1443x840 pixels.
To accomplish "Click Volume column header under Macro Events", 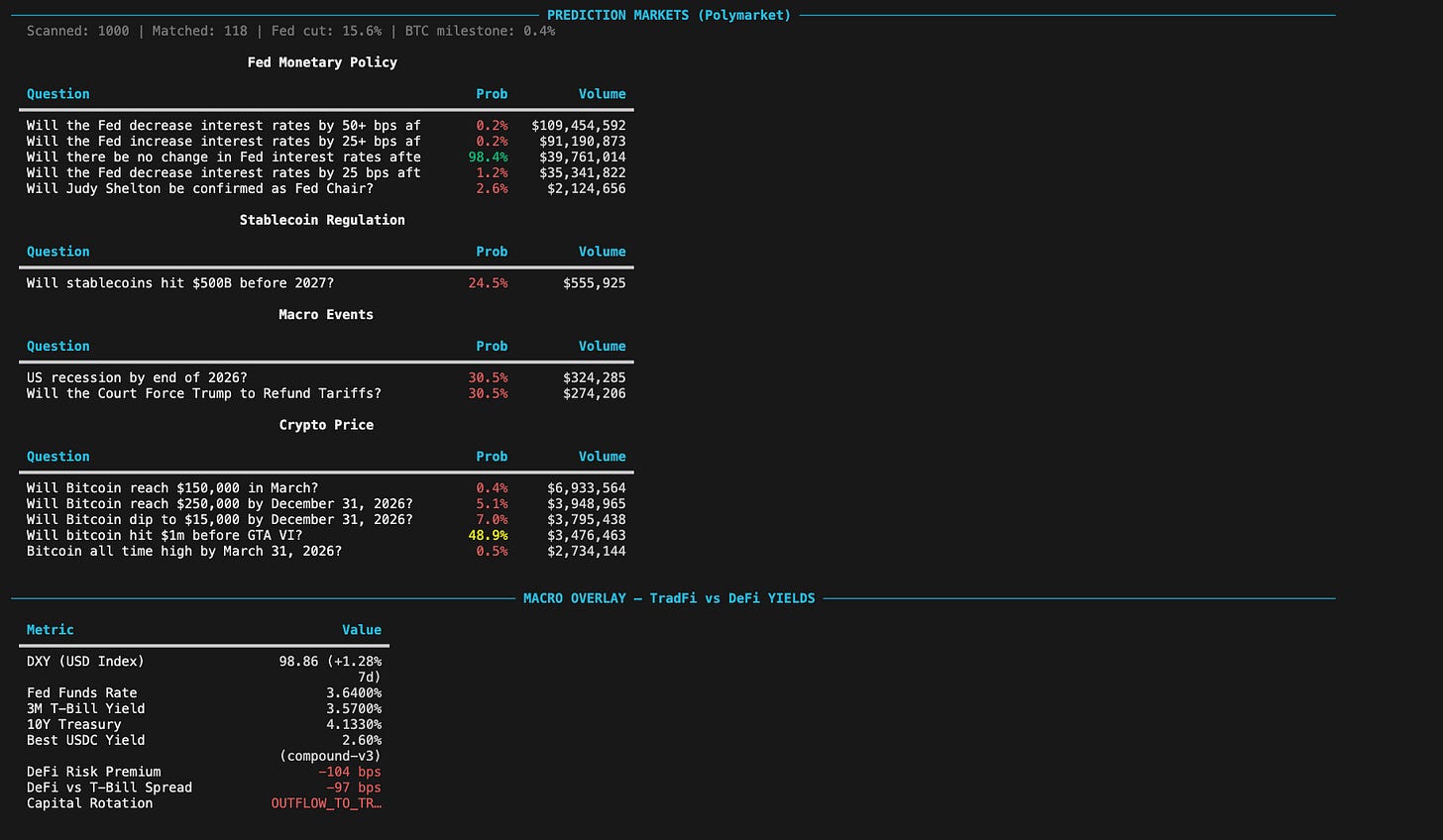I will tap(603, 347).
